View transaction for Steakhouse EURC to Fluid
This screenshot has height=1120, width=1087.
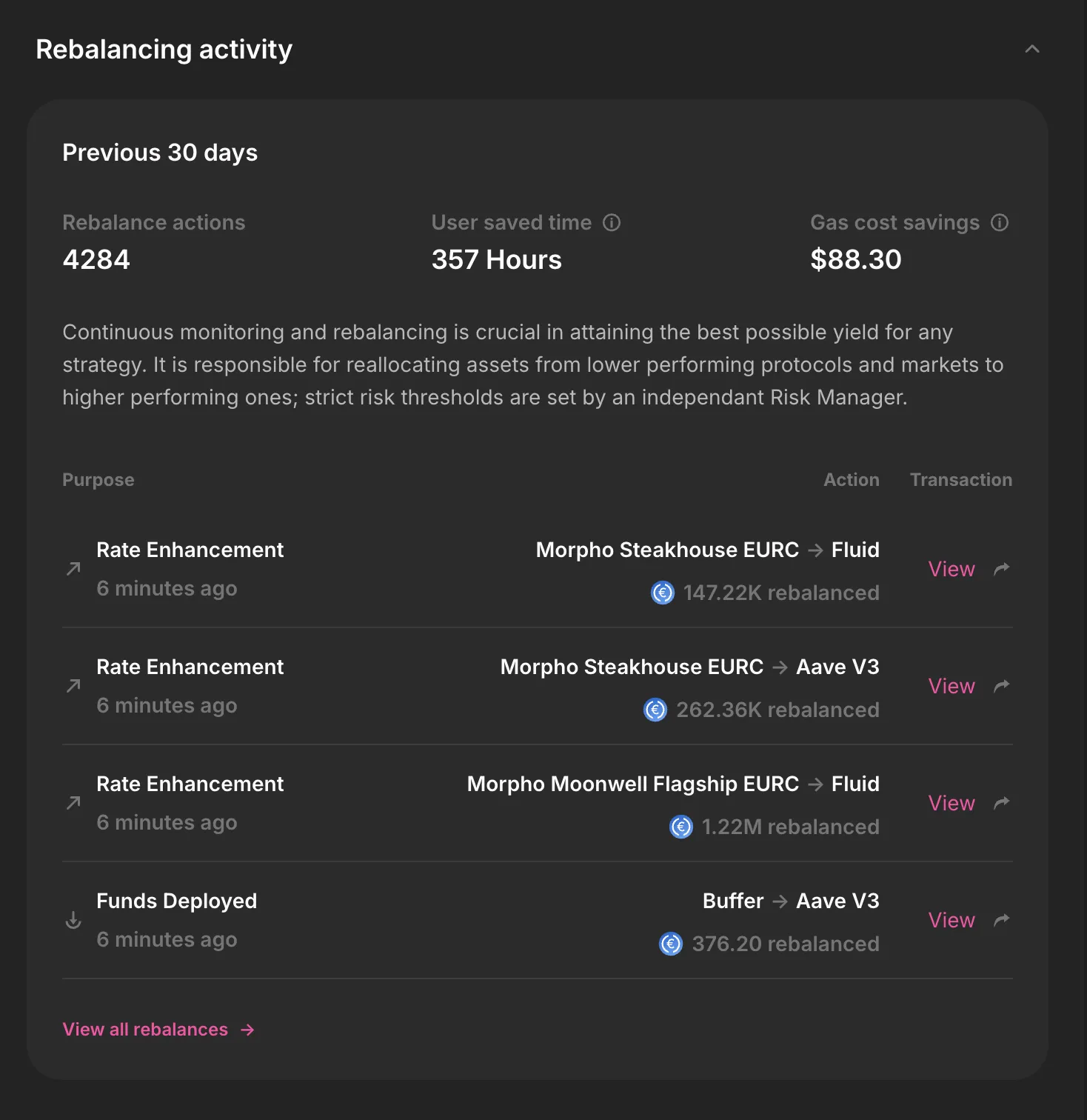(951, 569)
